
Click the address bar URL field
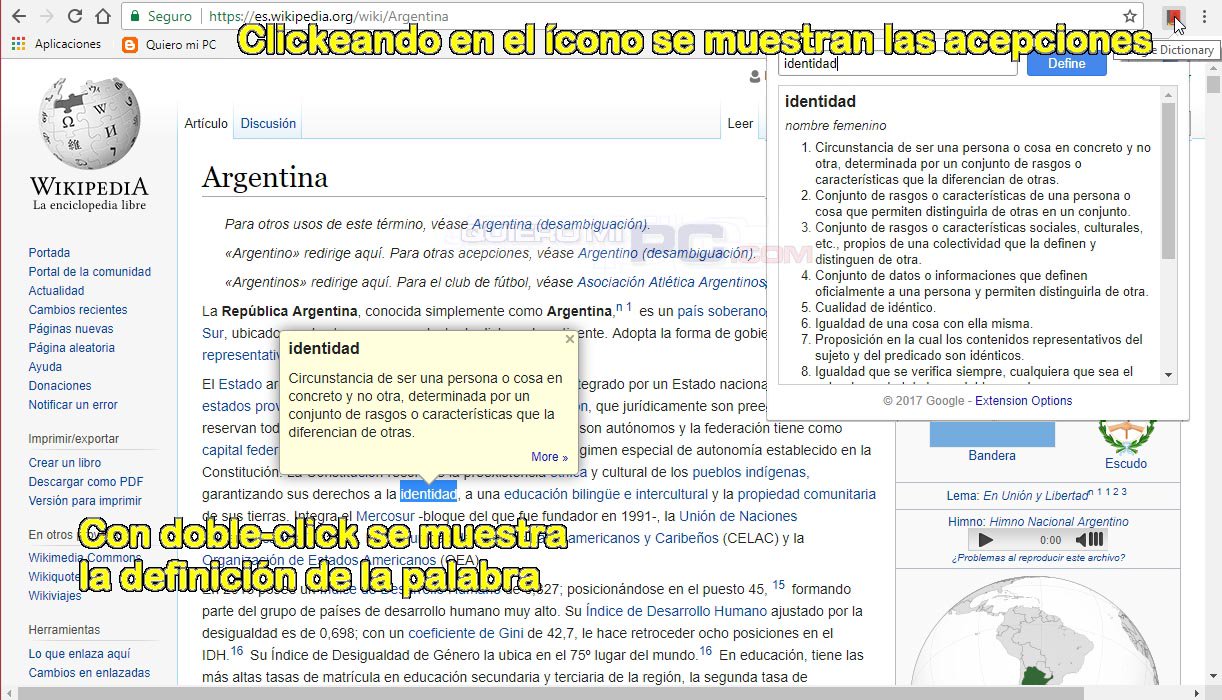tap(630, 16)
